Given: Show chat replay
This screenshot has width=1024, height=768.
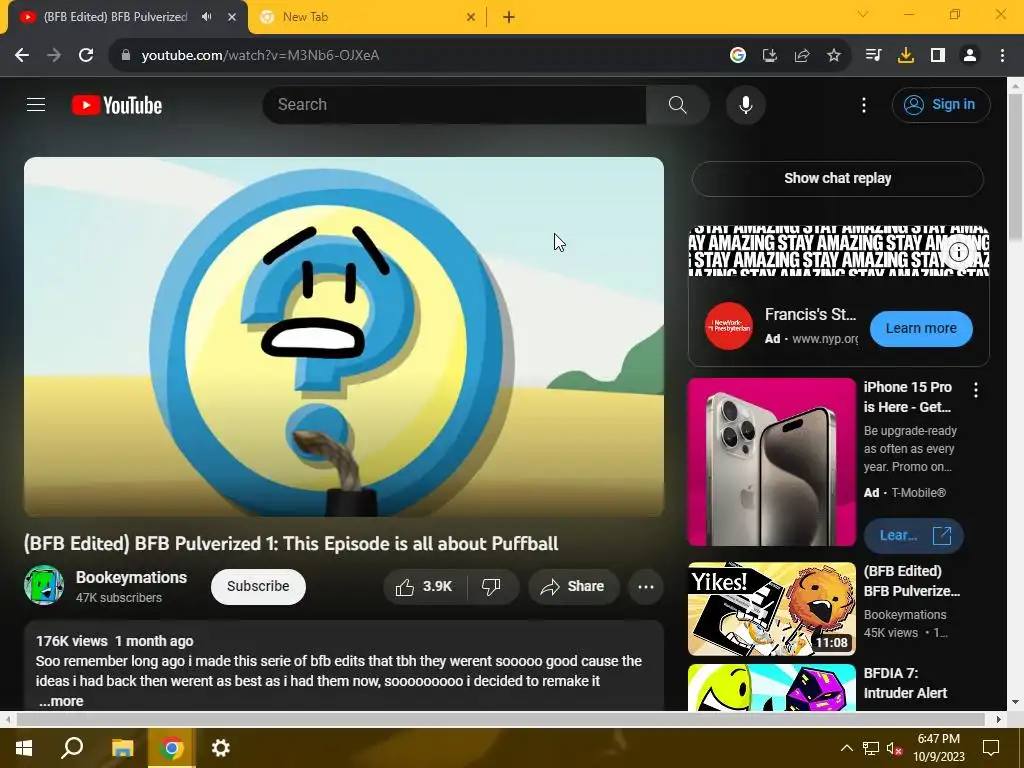Looking at the screenshot, I should tap(837, 178).
